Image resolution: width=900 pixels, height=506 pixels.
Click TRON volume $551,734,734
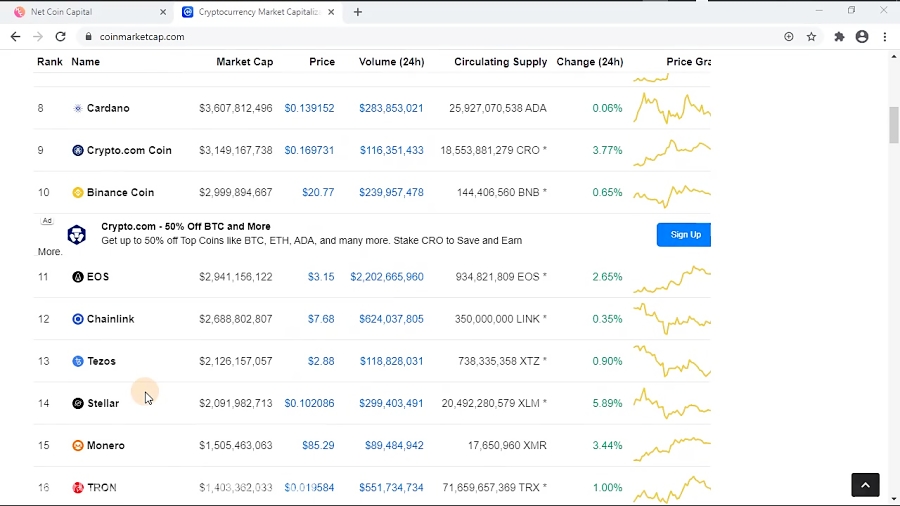pos(391,488)
